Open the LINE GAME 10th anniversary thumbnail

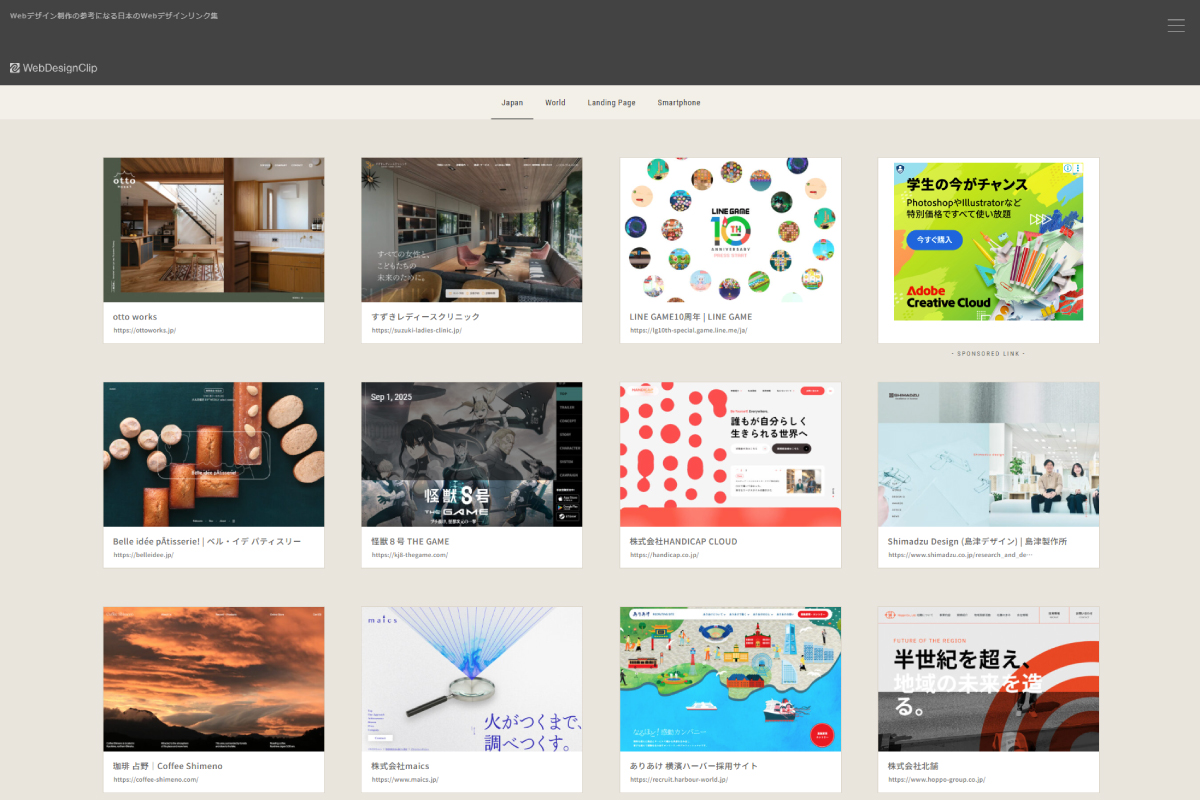click(730, 229)
